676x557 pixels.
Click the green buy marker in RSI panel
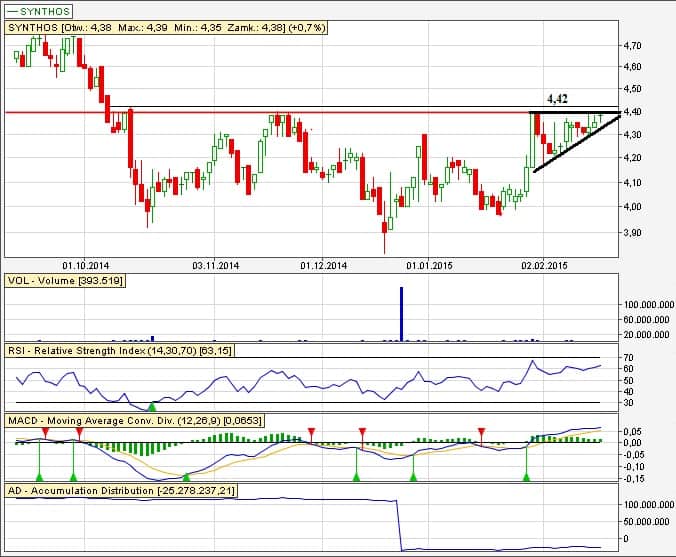click(152, 405)
